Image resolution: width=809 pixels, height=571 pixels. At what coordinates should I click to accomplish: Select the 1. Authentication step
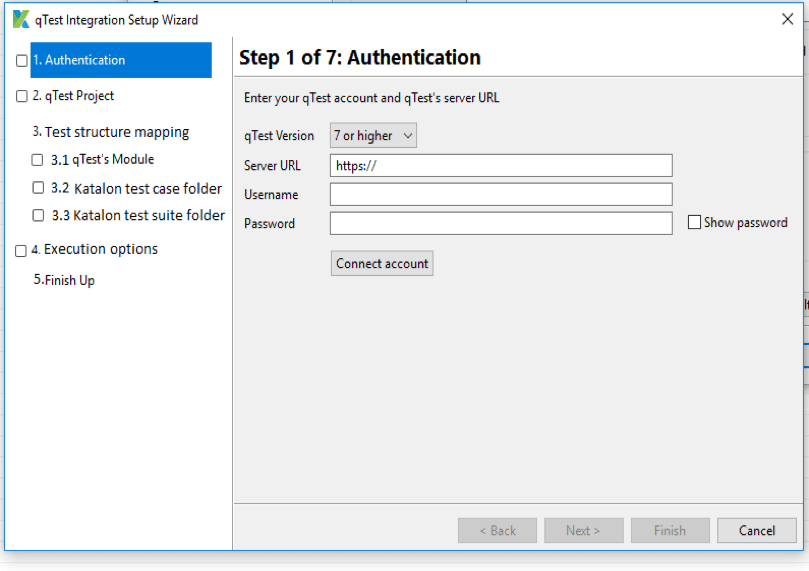pyautogui.click(x=121, y=60)
